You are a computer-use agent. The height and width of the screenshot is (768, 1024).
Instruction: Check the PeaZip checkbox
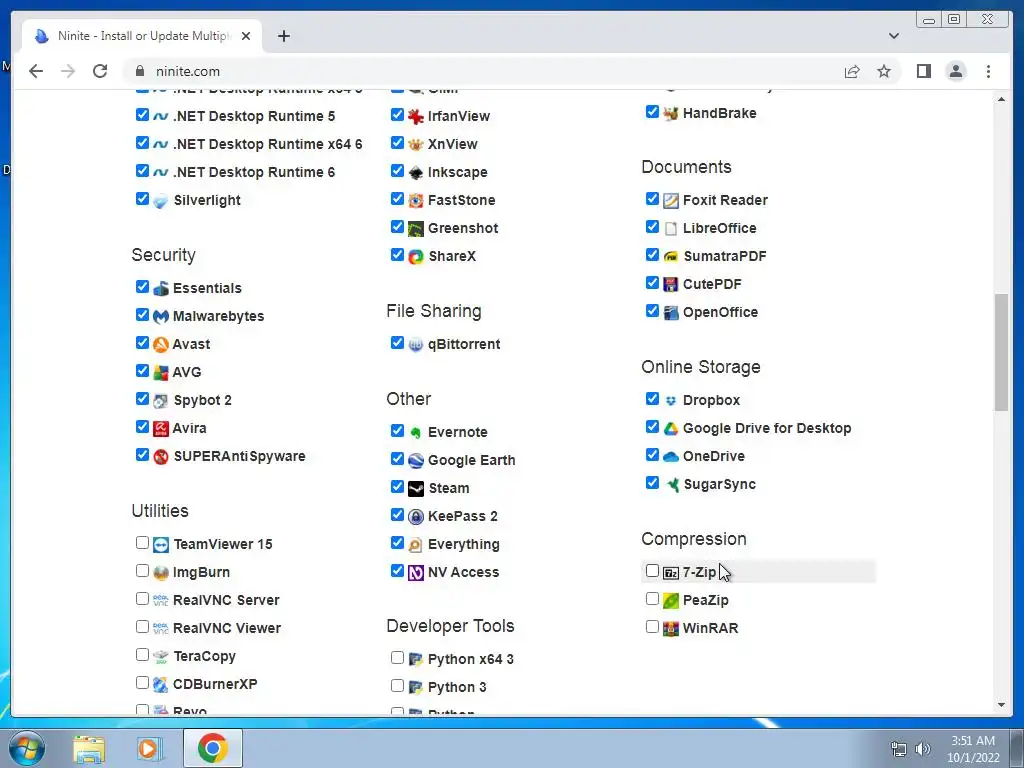tap(652, 599)
